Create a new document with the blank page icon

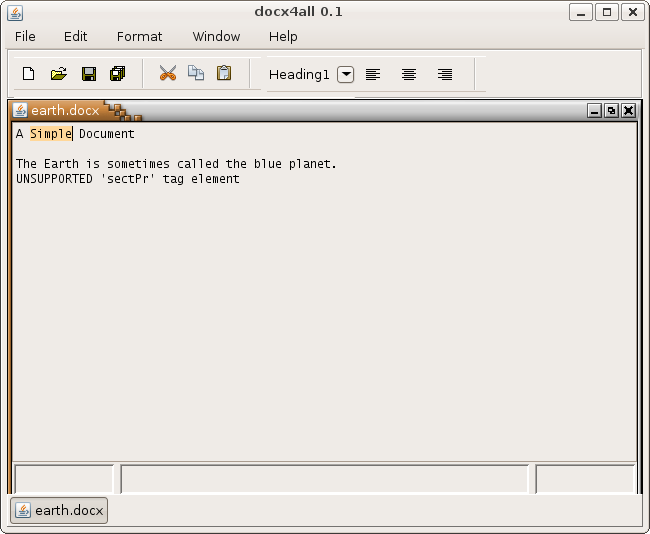(x=29, y=74)
